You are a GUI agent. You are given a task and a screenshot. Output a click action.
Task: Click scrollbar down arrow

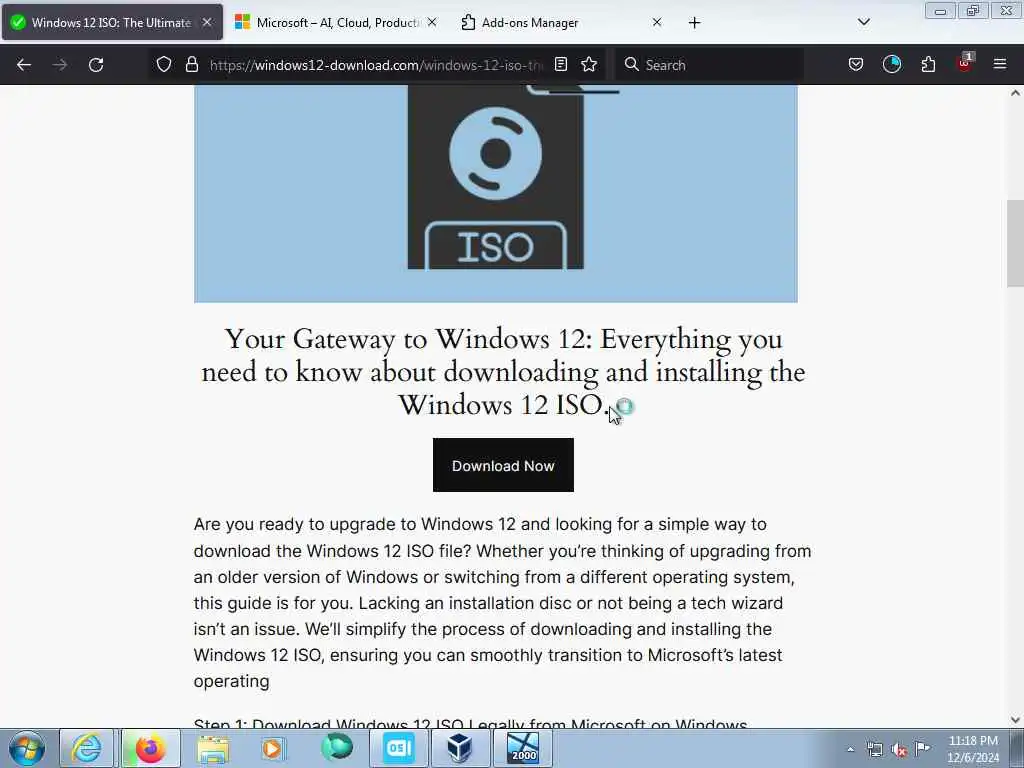click(x=1015, y=720)
